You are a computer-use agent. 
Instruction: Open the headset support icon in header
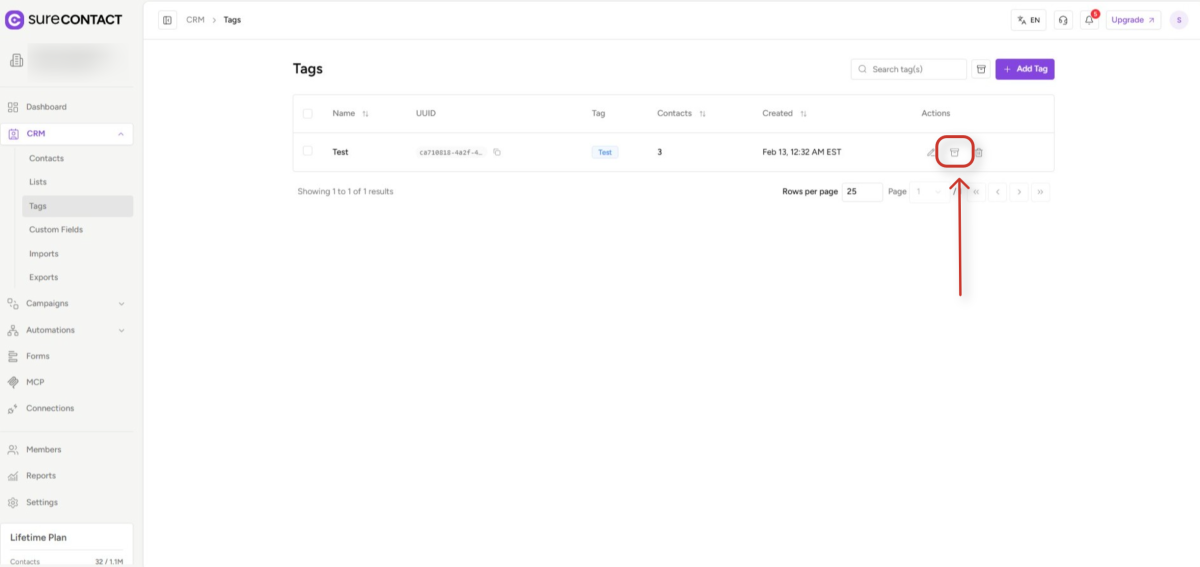[x=1063, y=20]
